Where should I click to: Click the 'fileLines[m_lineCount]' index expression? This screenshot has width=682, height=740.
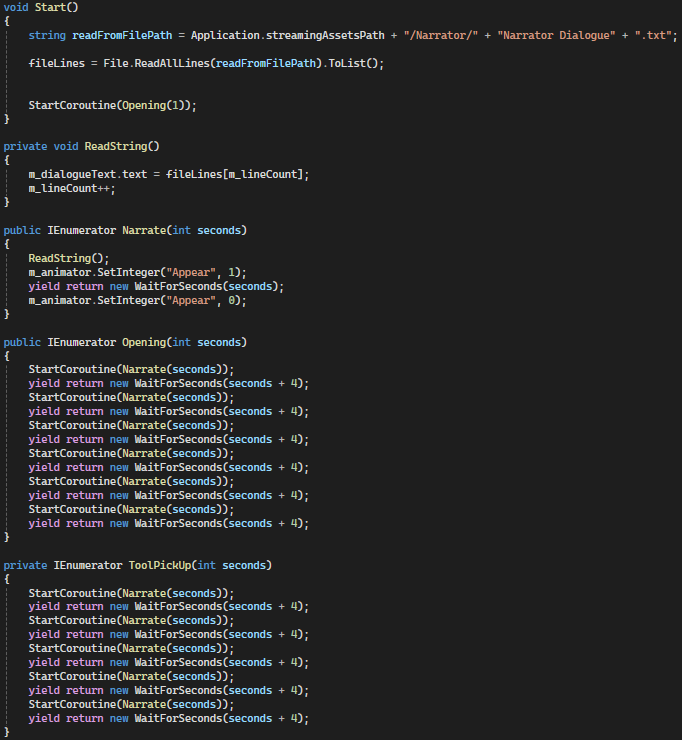[234, 174]
